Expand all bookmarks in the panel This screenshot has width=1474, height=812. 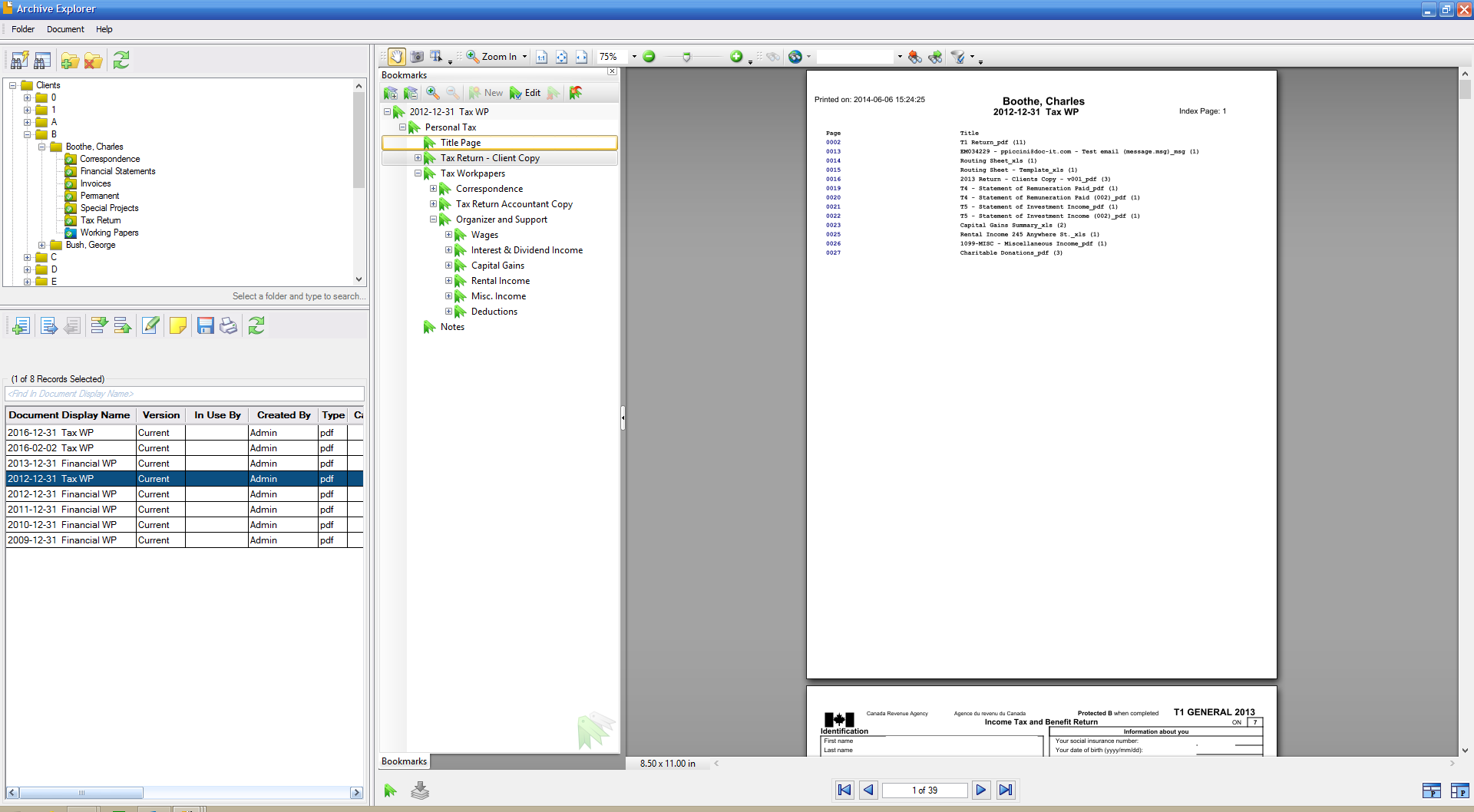[x=391, y=92]
